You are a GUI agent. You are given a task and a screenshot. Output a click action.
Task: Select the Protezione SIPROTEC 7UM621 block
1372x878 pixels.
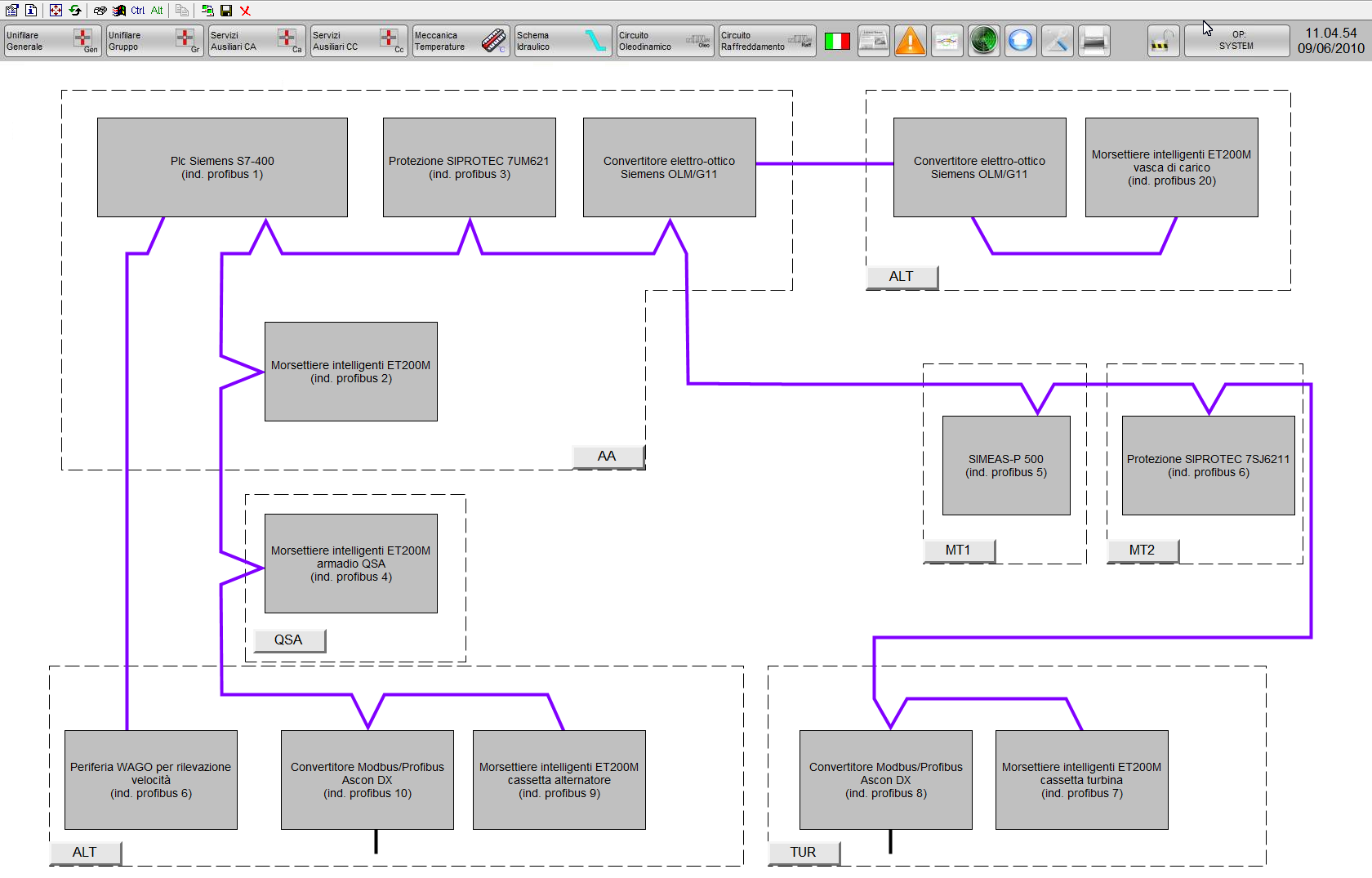pos(470,167)
